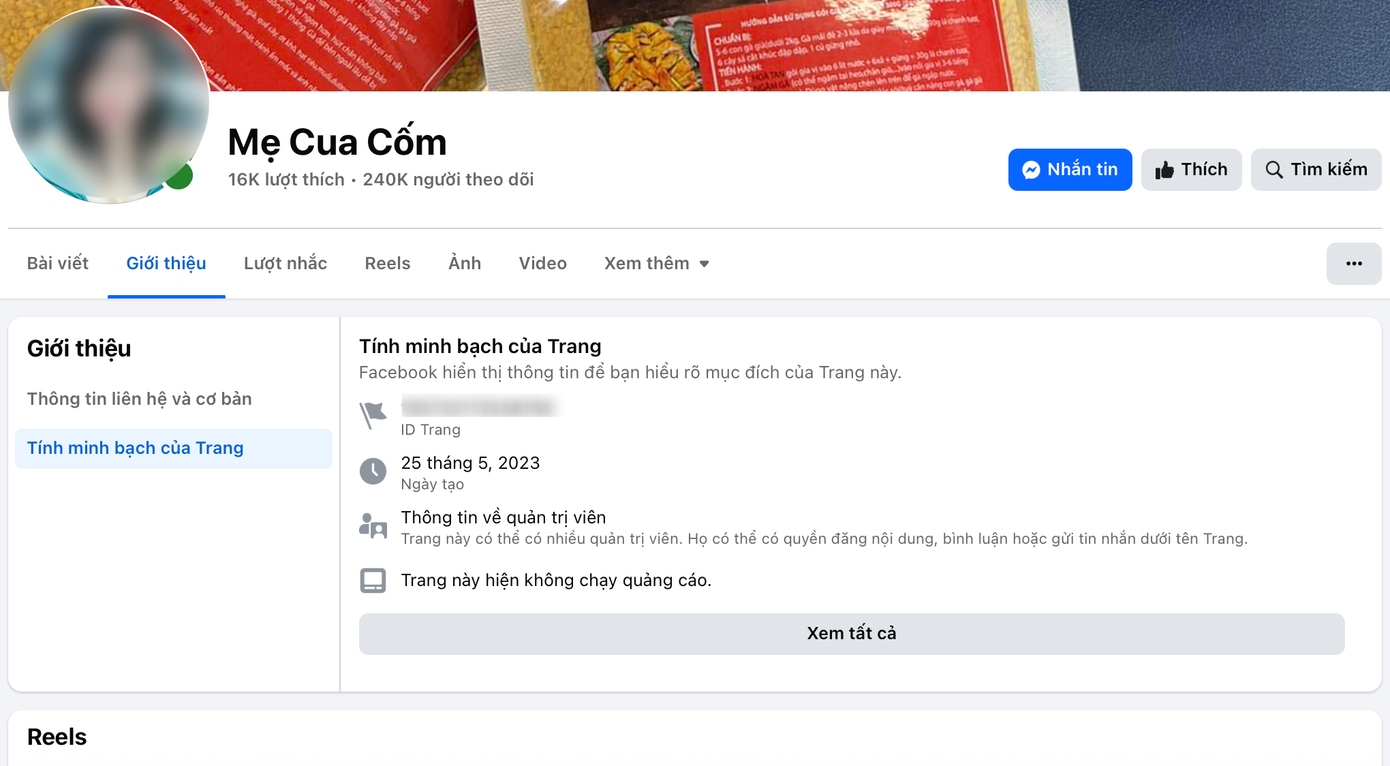This screenshot has height=766, width=1390.
Task: Click the green online status dot
Action: point(179,176)
